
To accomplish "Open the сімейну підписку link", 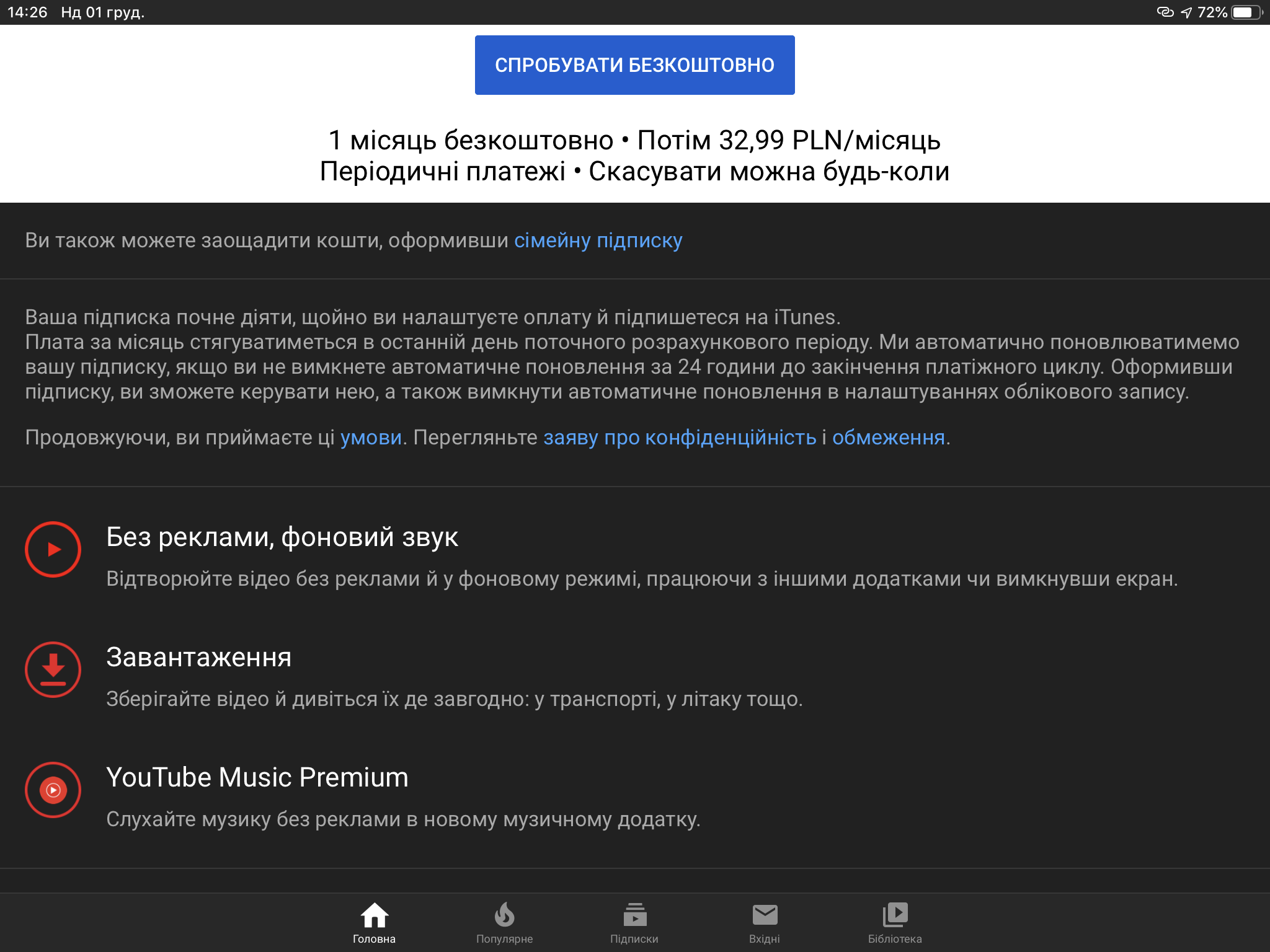I will 598,240.
